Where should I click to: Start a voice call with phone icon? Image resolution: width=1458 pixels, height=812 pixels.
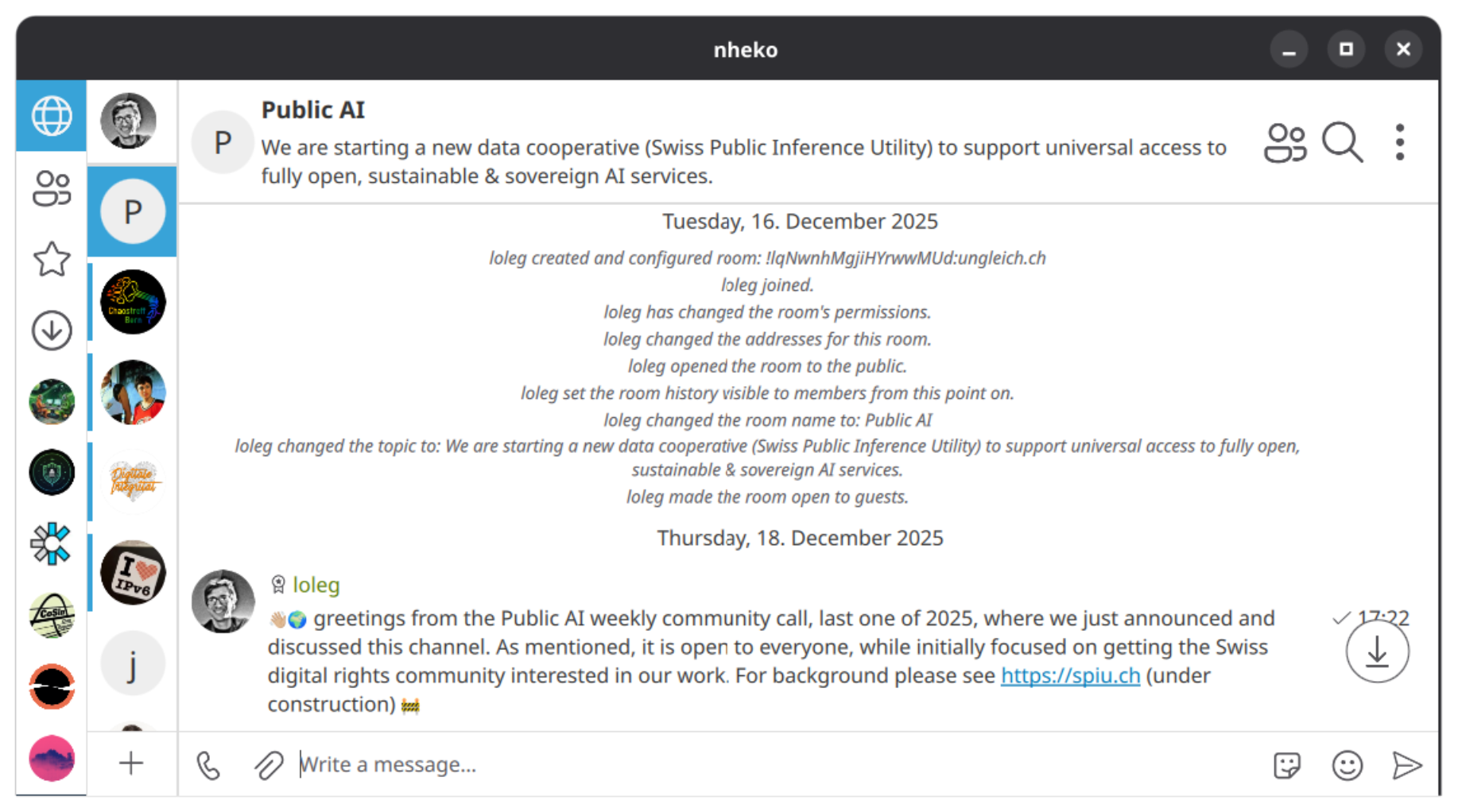208,765
